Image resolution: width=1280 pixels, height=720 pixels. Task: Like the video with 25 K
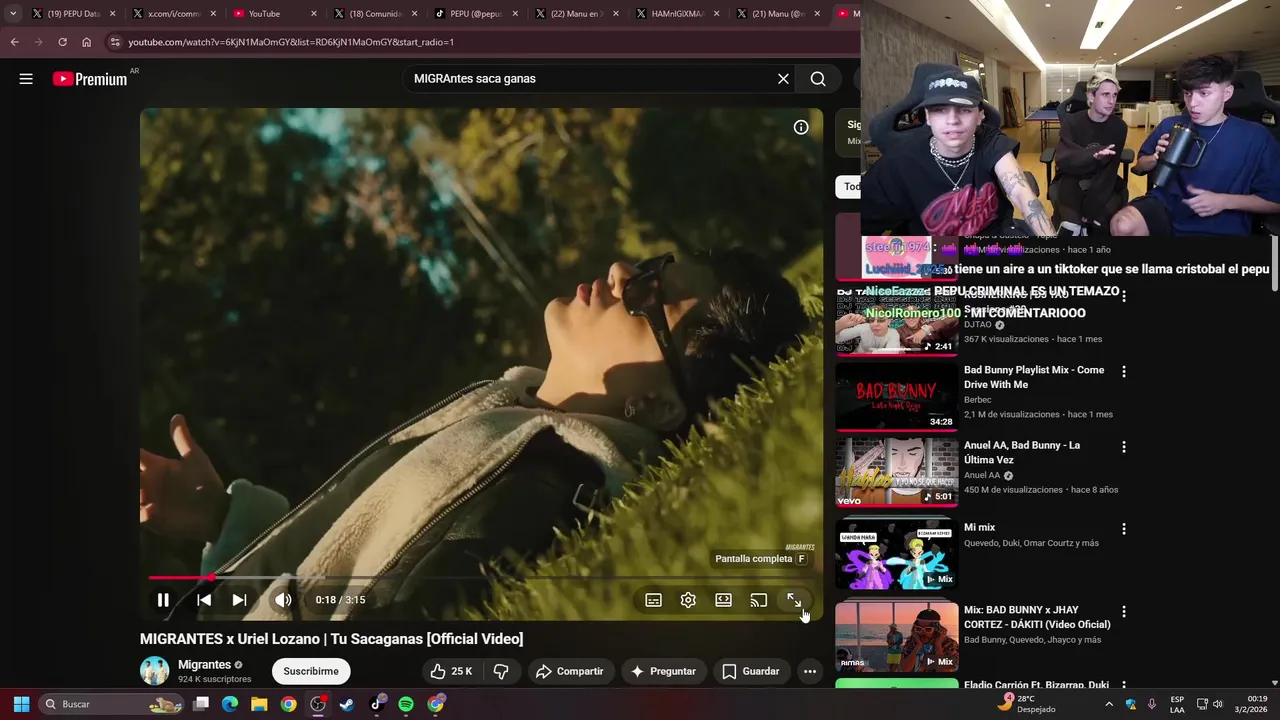click(451, 671)
